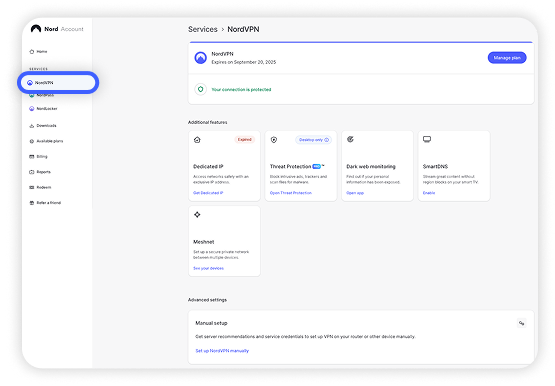555x386 pixels.
Task: Open Refer a friend in sidebar
Action: tap(45, 203)
